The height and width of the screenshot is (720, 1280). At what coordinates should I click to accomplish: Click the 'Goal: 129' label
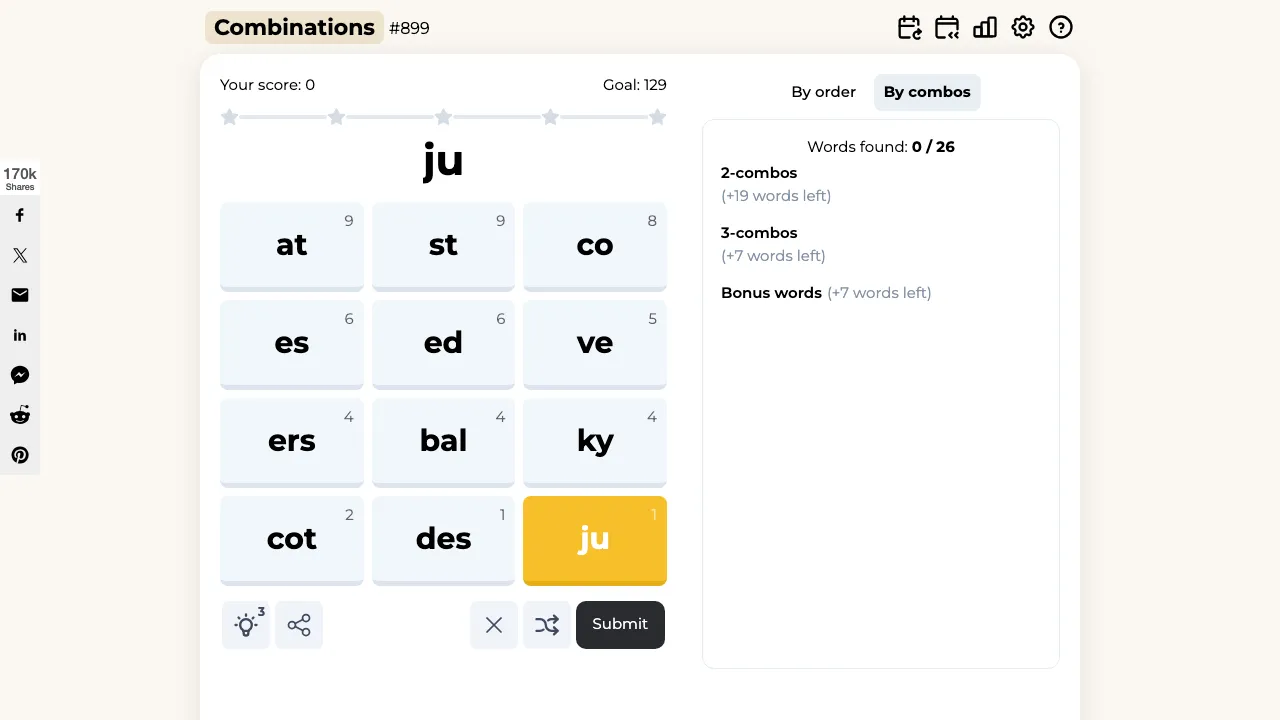point(635,85)
